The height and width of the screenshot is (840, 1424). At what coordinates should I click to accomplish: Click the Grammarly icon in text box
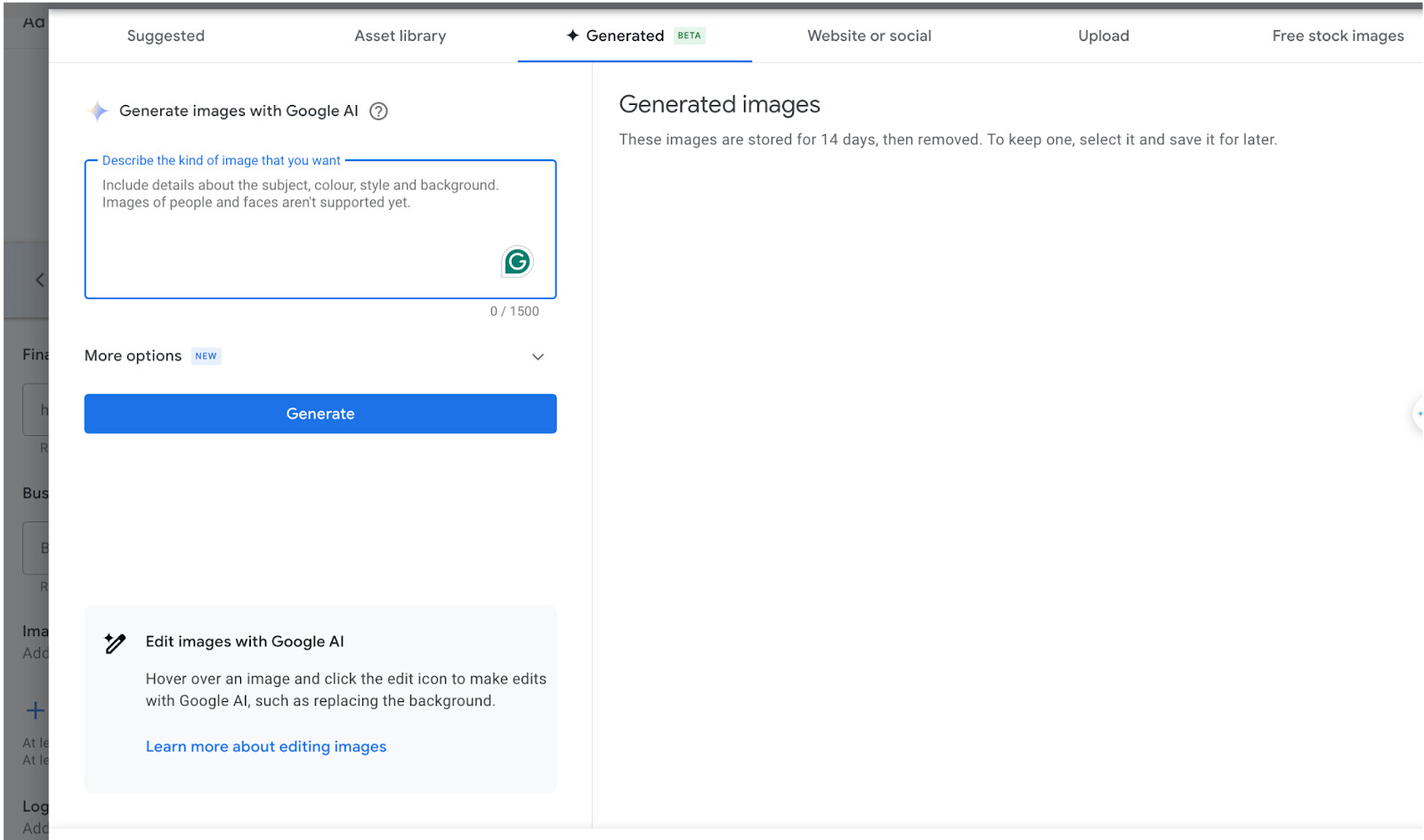coord(517,262)
